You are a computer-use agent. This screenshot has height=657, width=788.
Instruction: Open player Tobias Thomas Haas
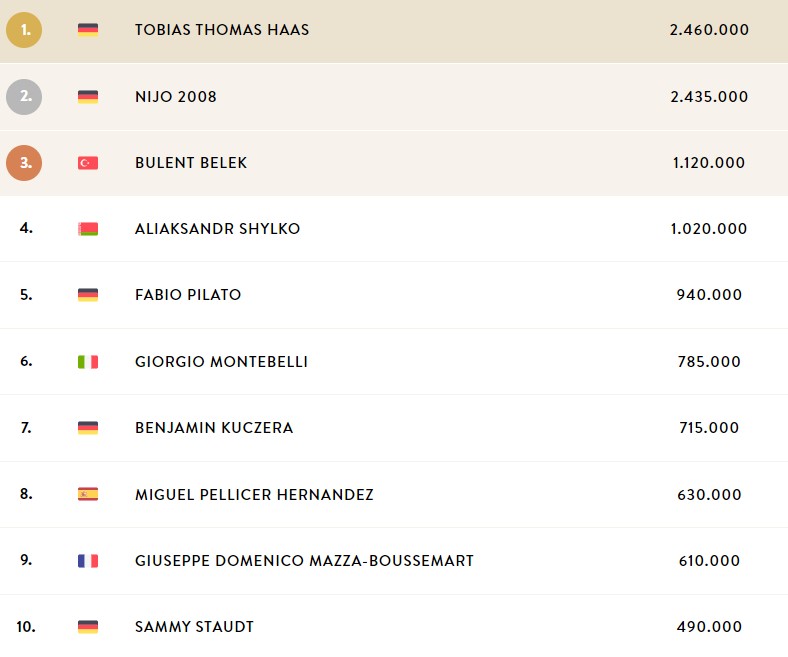tap(222, 30)
